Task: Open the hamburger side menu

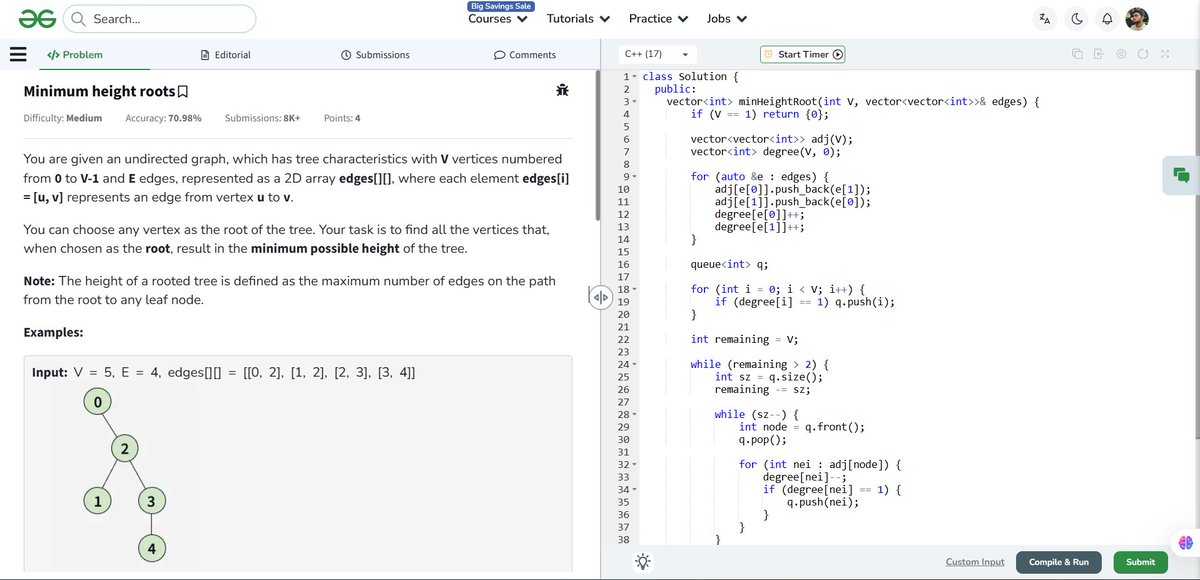Action: (x=18, y=55)
